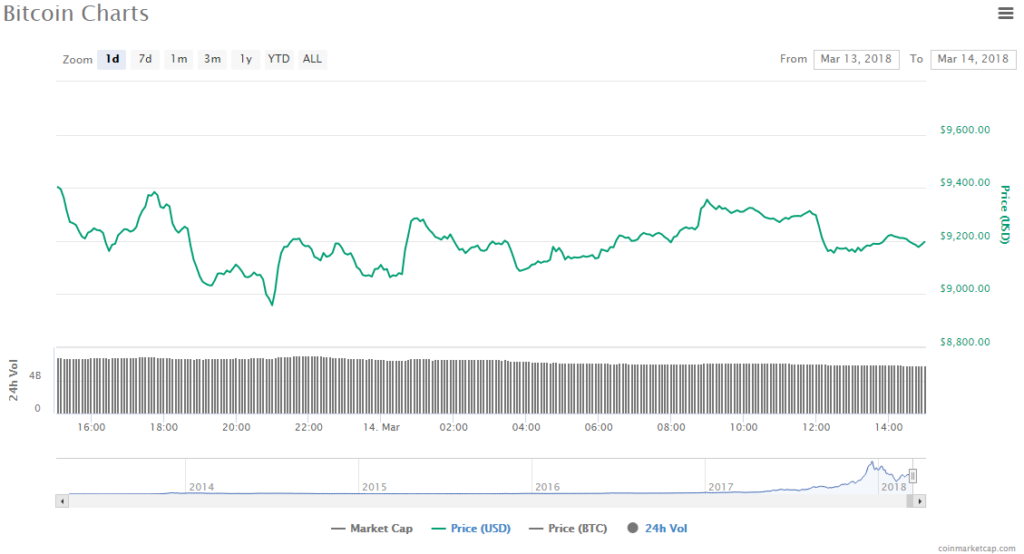
Task: Open the hamburger chart context menu
Action: [1005, 13]
